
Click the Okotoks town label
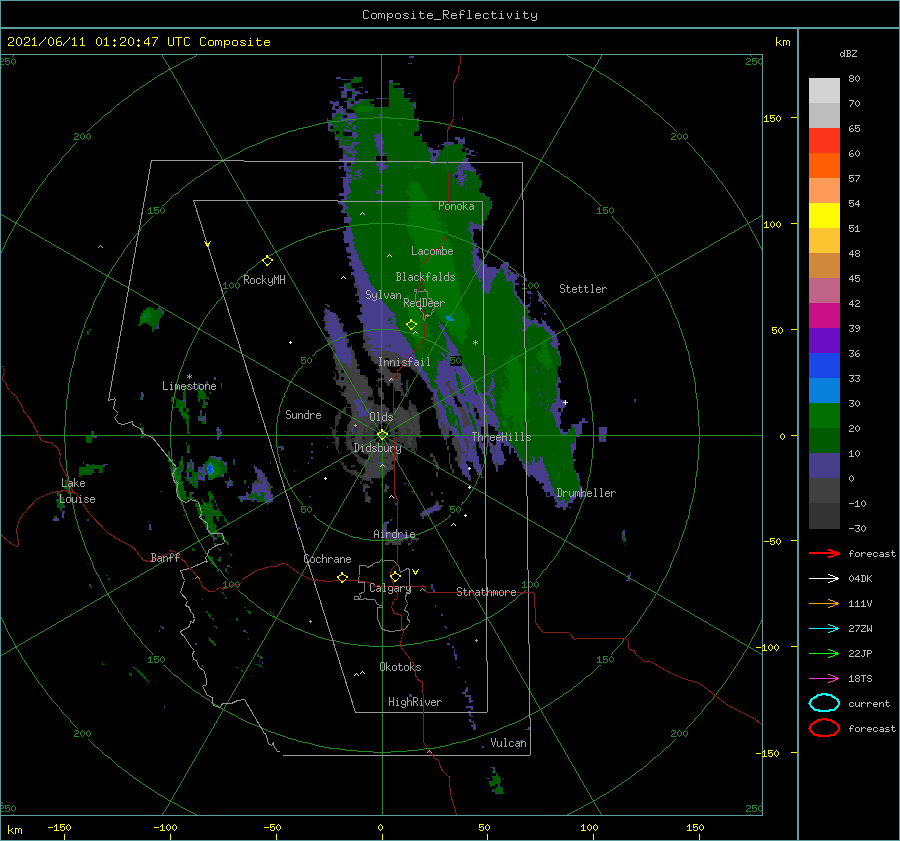[x=400, y=667]
